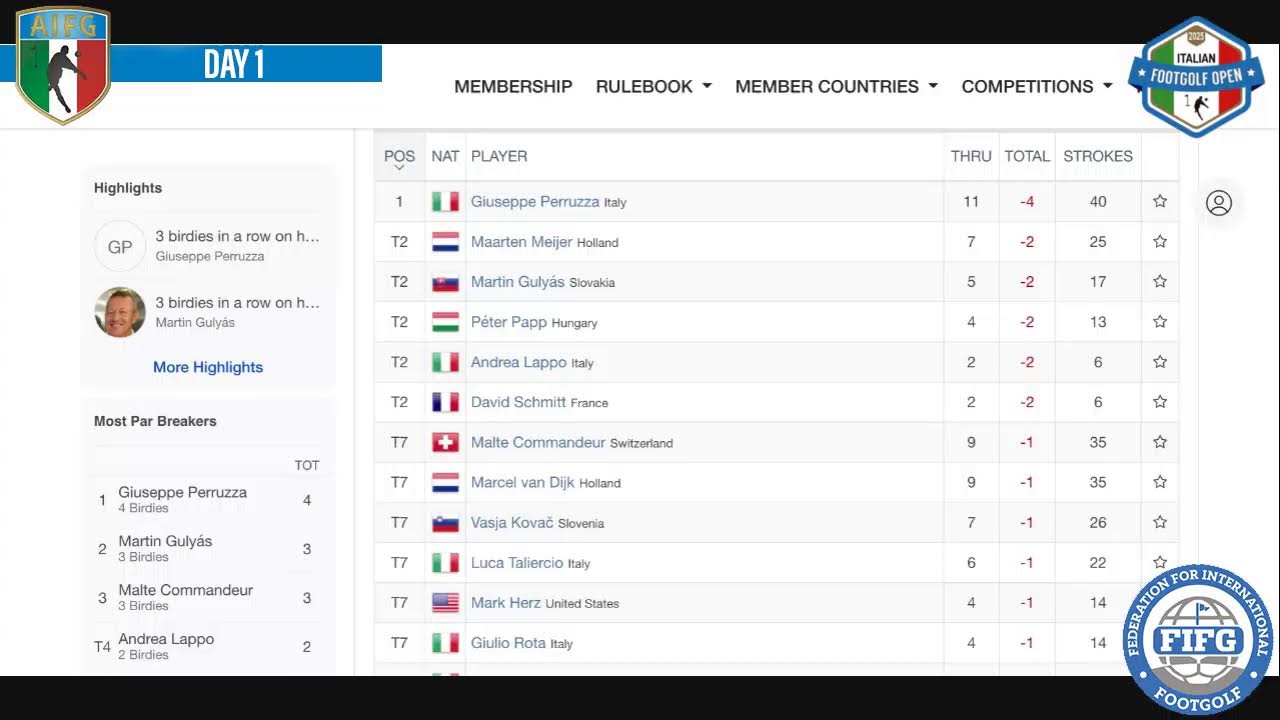Sort leaderboard by POS column

[399, 158]
